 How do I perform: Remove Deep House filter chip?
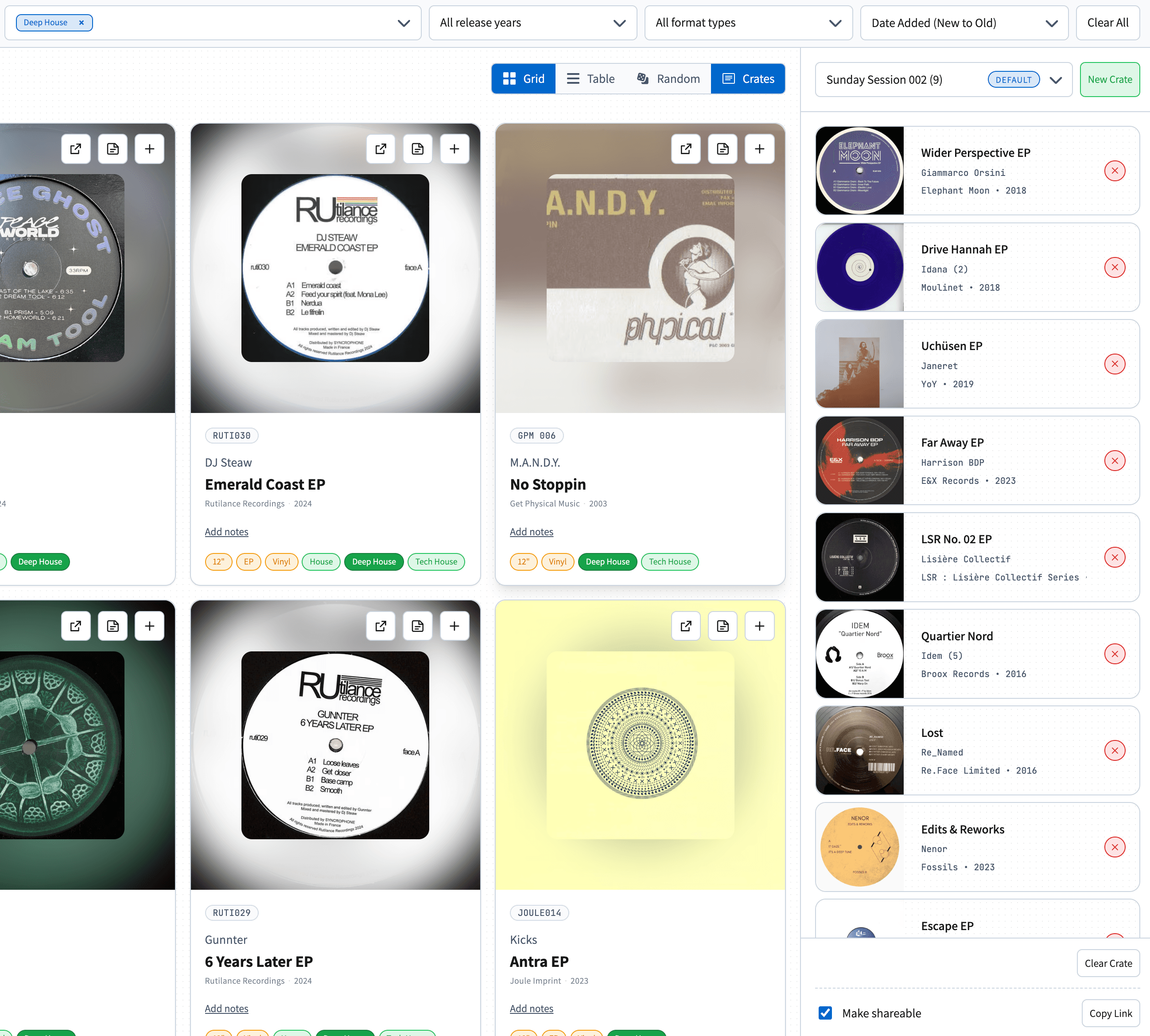coord(82,23)
